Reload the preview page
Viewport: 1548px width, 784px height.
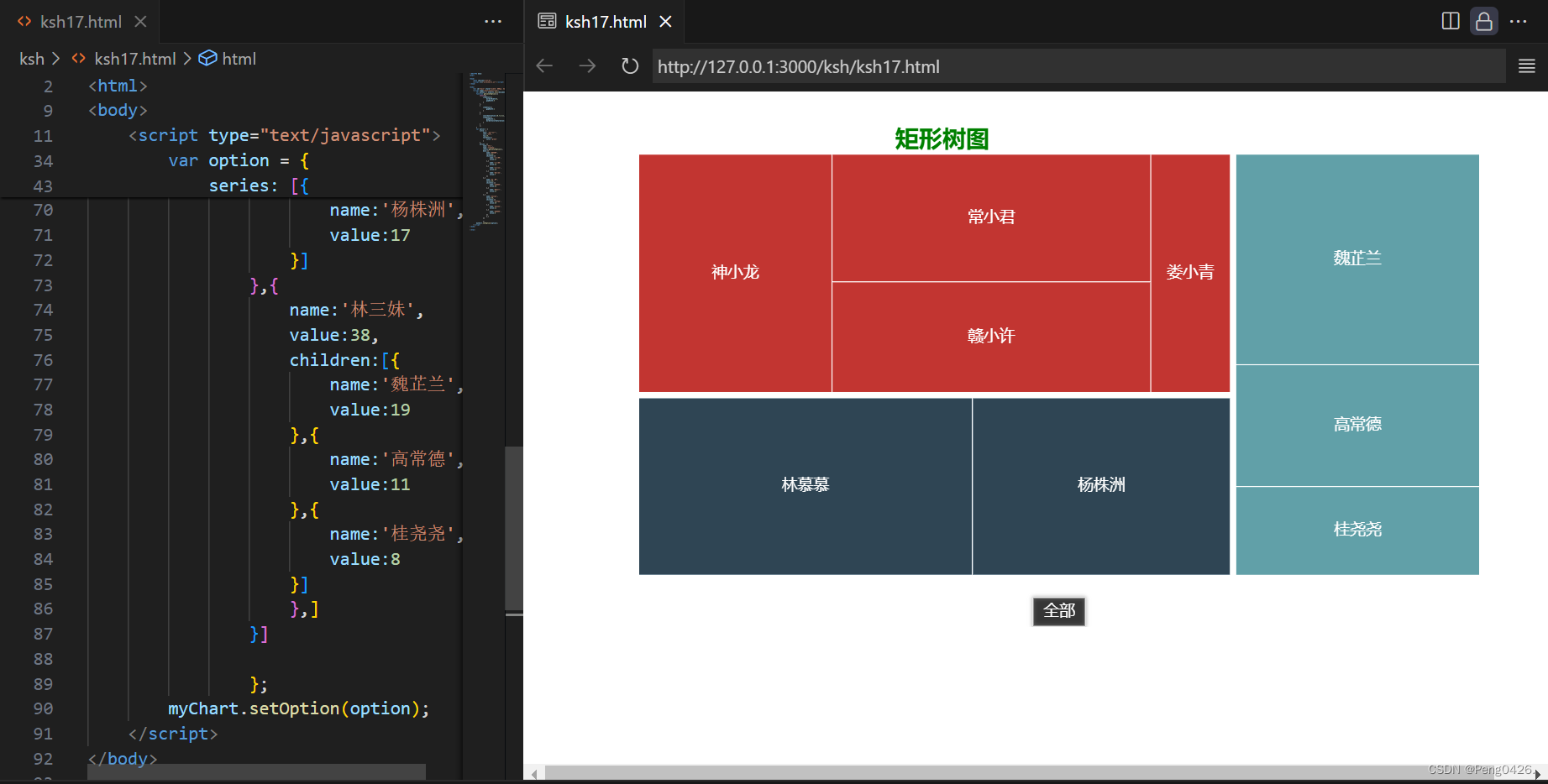(630, 65)
